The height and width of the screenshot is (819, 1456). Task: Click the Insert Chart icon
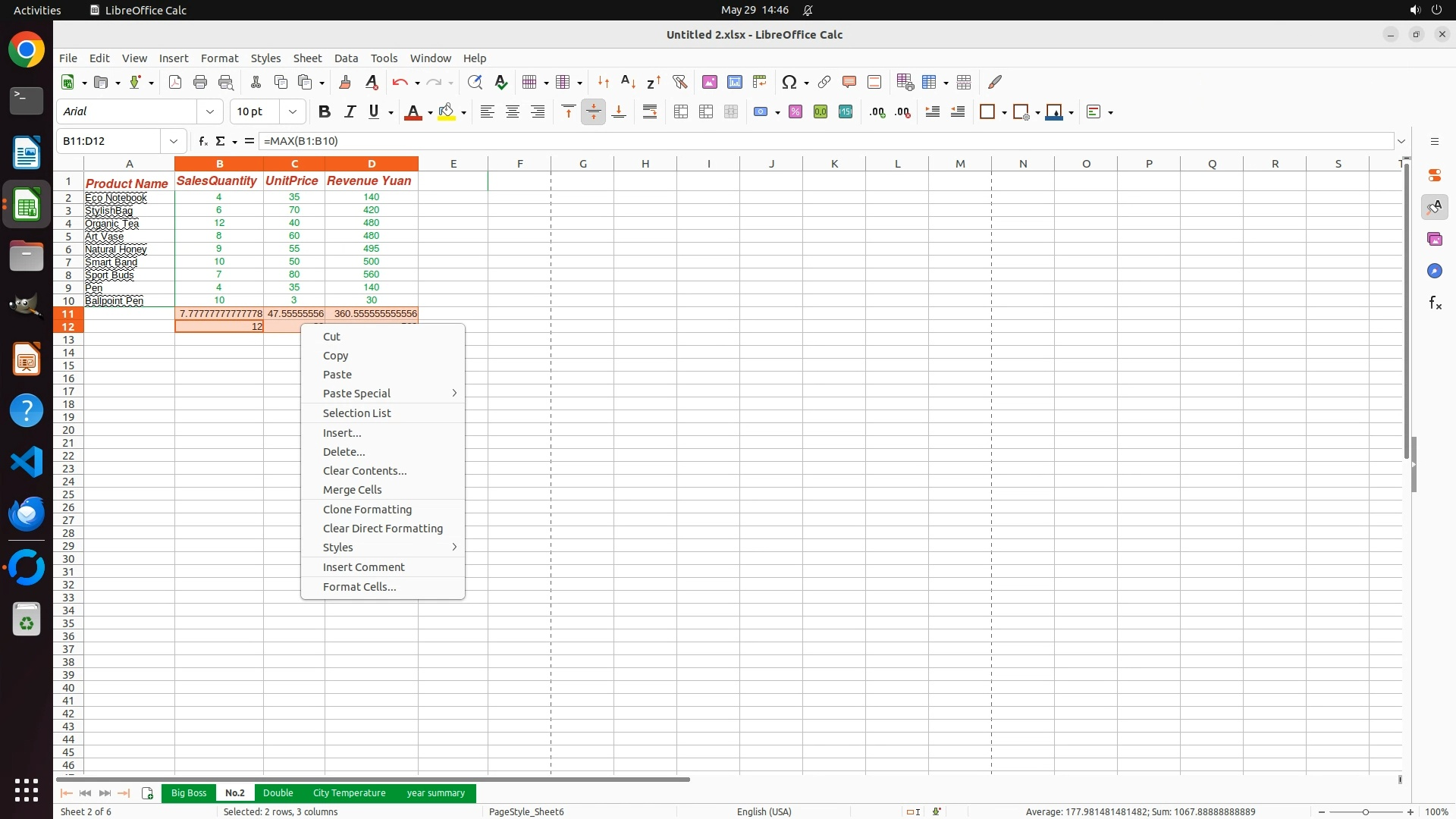pyautogui.click(x=734, y=82)
